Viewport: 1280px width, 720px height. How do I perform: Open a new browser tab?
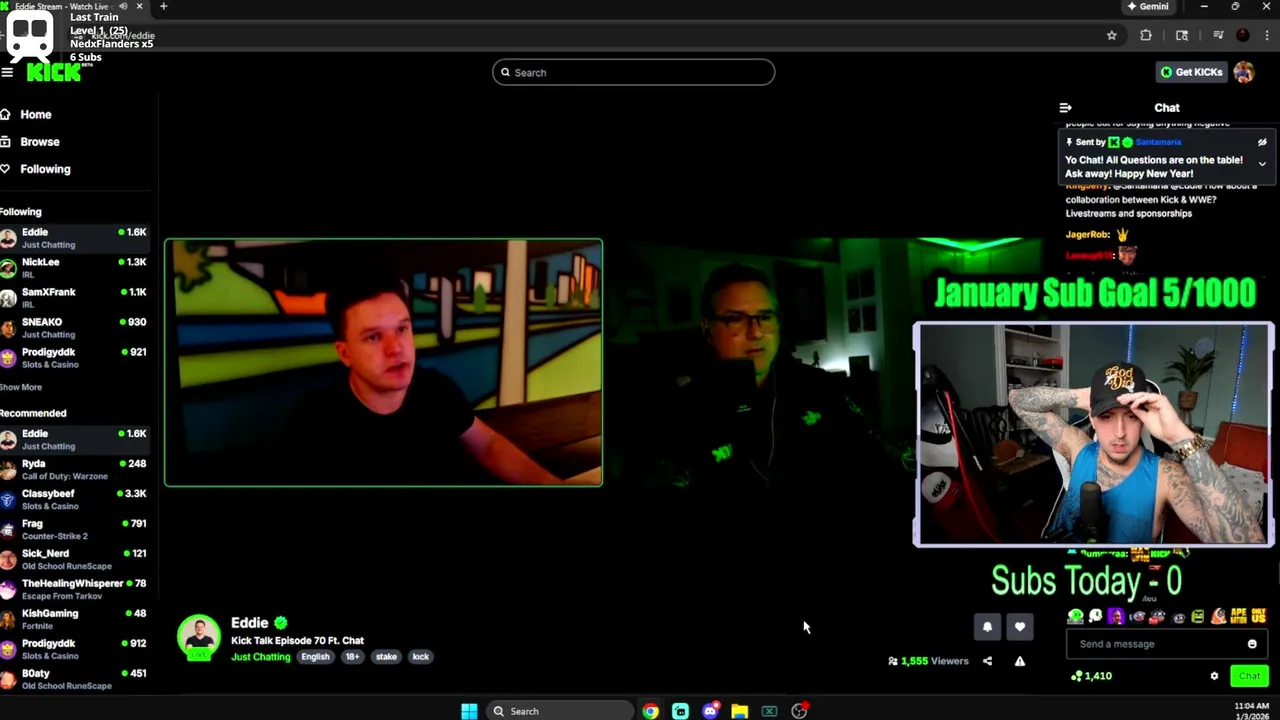163,6
